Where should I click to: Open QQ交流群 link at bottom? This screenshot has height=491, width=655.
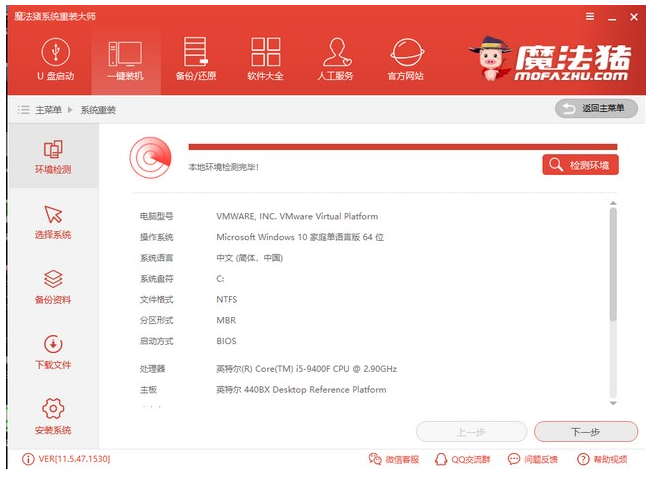coord(464,460)
